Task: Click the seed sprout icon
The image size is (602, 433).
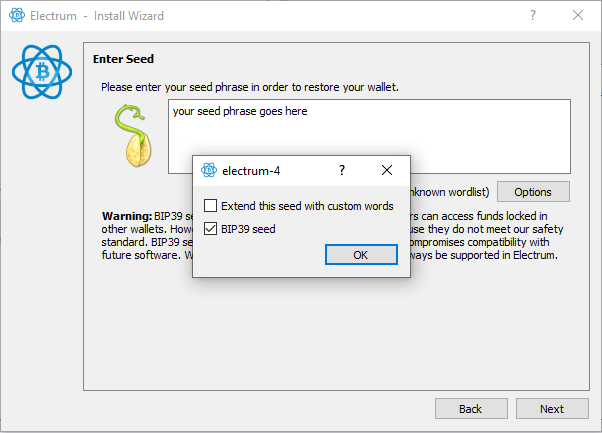Action: click(133, 136)
